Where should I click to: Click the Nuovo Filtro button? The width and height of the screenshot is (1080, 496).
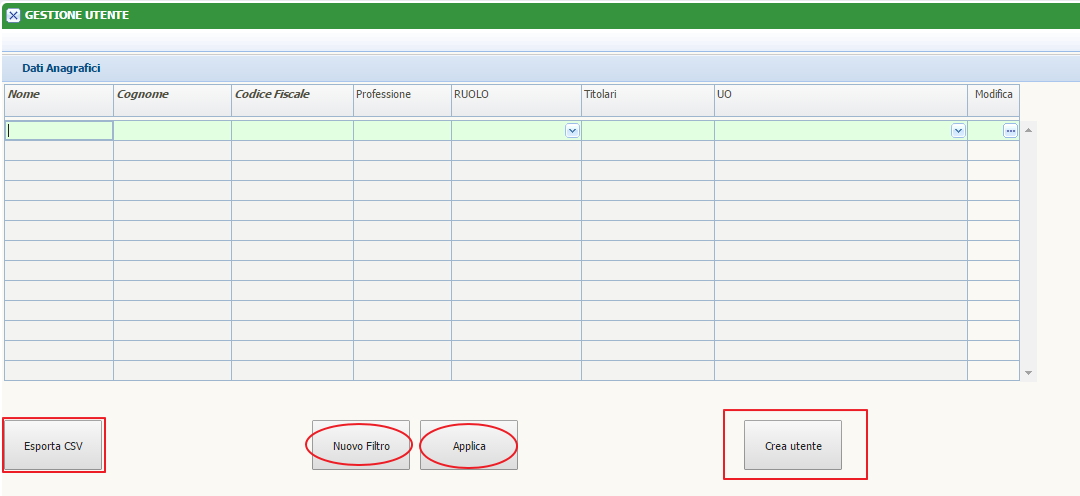pyautogui.click(x=361, y=446)
